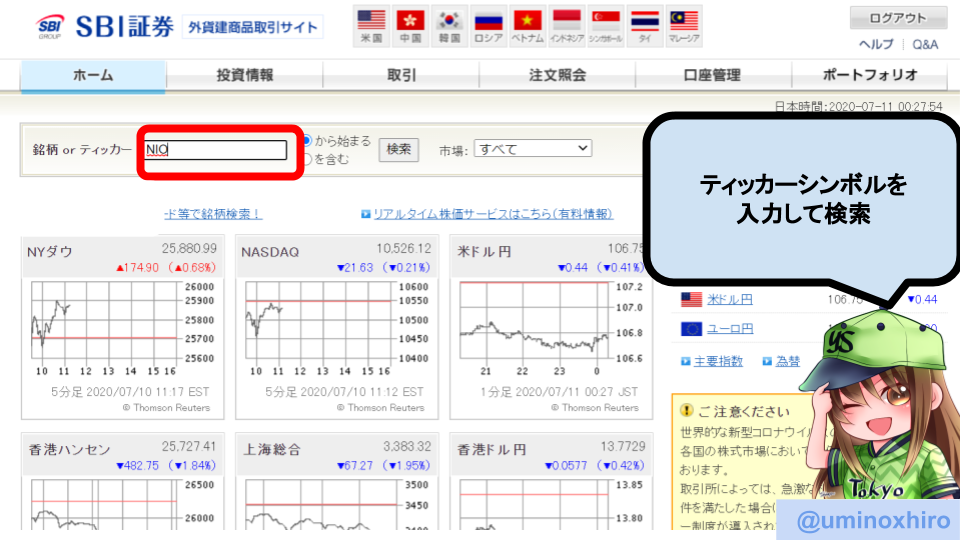The image size is (960, 540).
Task: Open the 投資情報 tab
Action: pos(245,75)
